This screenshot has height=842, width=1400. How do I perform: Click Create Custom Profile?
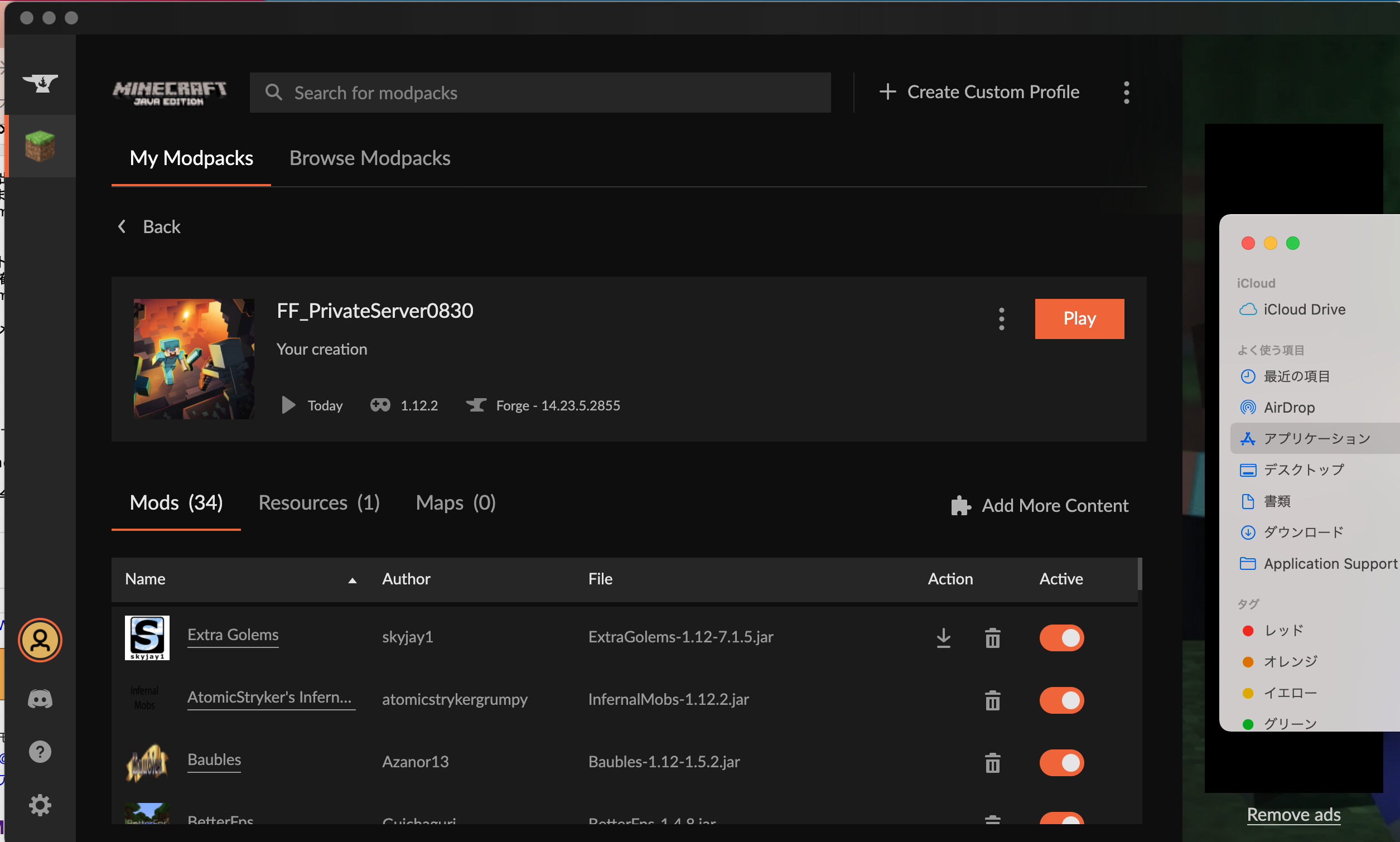tap(979, 91)
